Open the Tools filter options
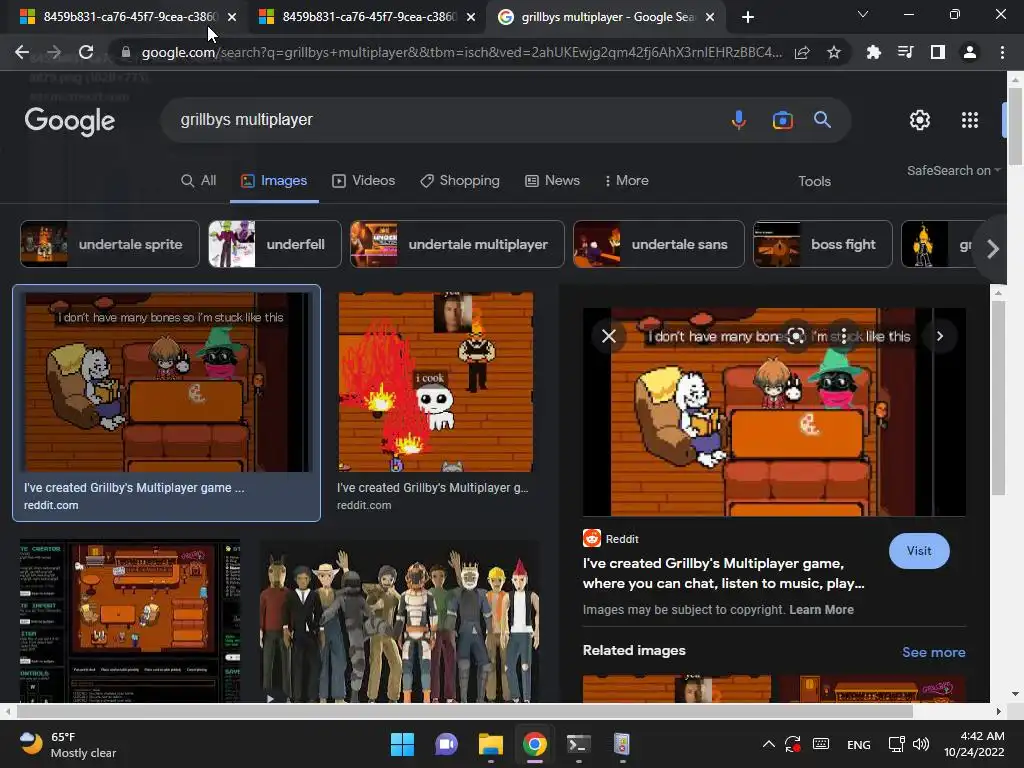1024x768 pixels. coord(814,182)
